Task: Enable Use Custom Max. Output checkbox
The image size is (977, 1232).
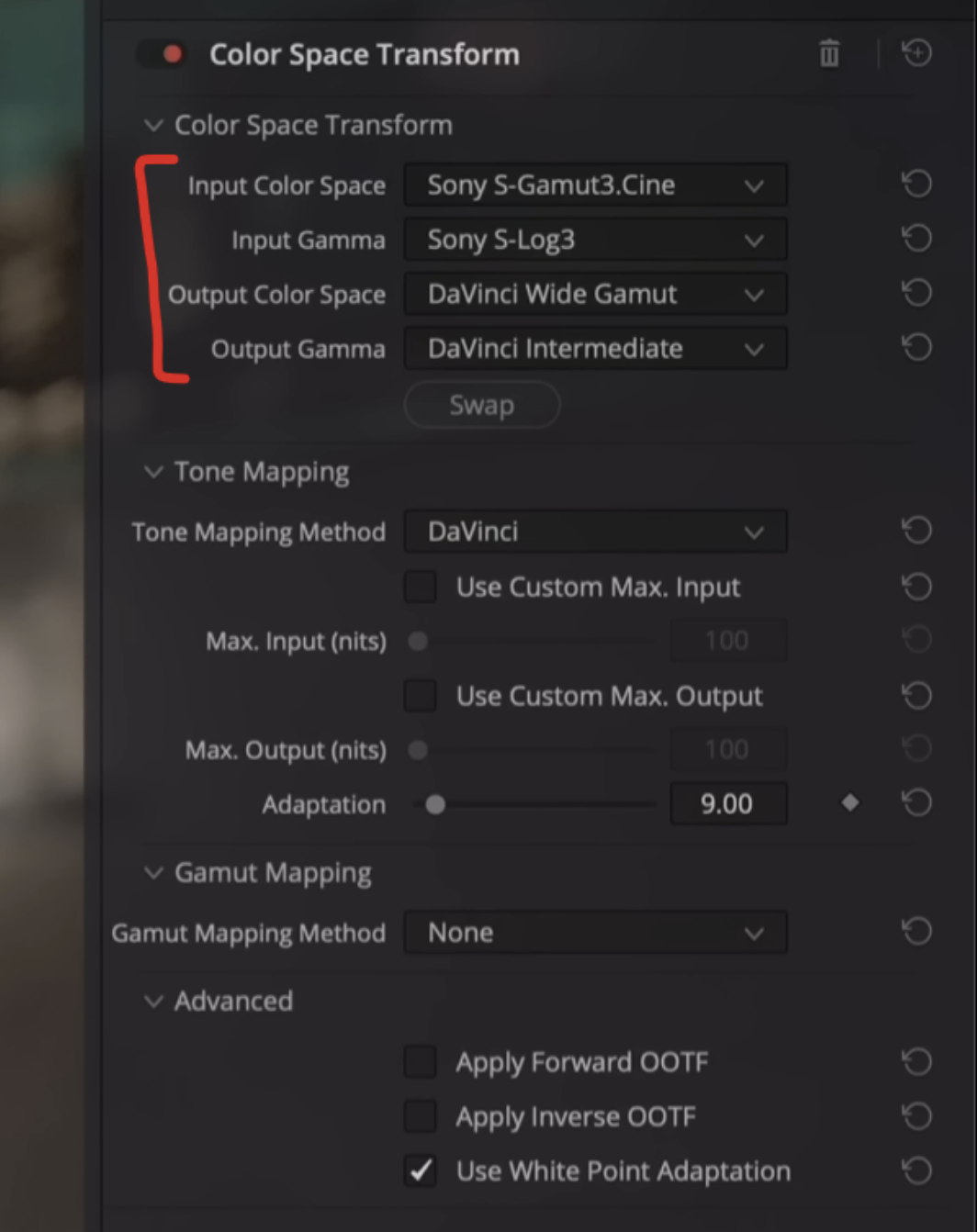Action: click(421, 696)
